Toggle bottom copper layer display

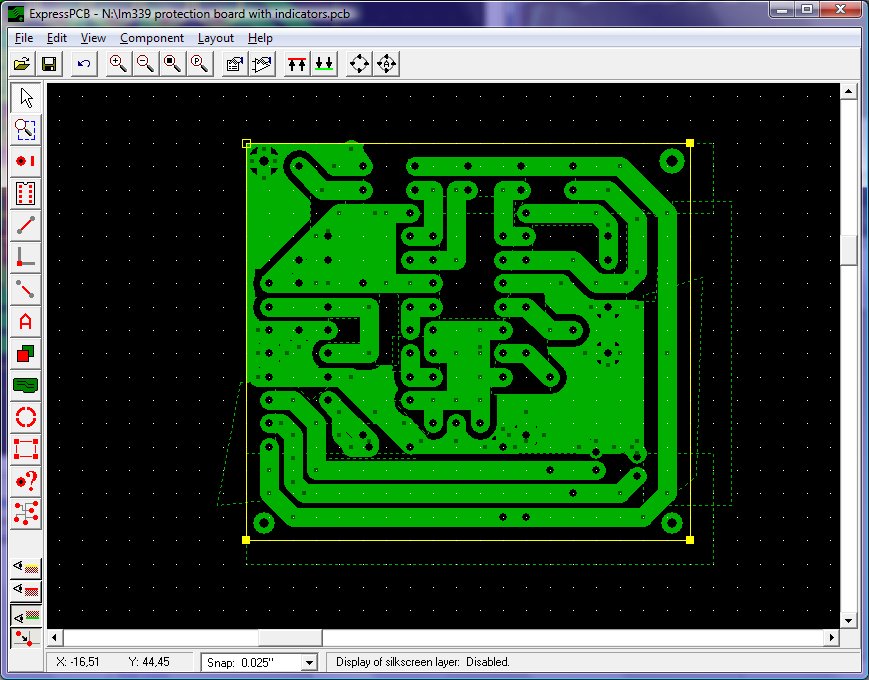pyautogui.click(x=26, y=614)
